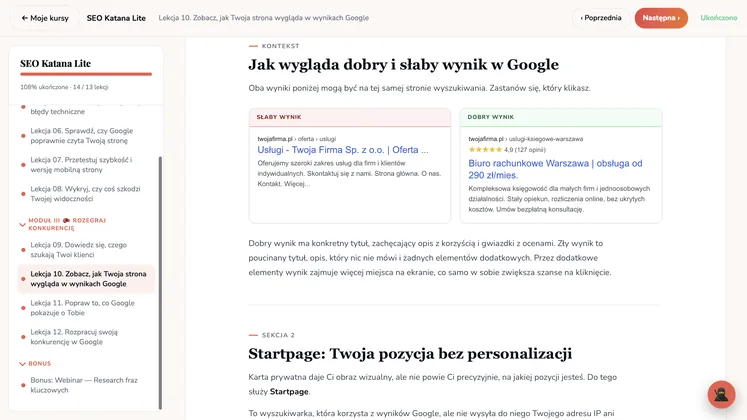The height and width of the screenshot is (420, 747).
Task: Click the breadcrumb lesson title in header
Action: click(x=263, y=18)
